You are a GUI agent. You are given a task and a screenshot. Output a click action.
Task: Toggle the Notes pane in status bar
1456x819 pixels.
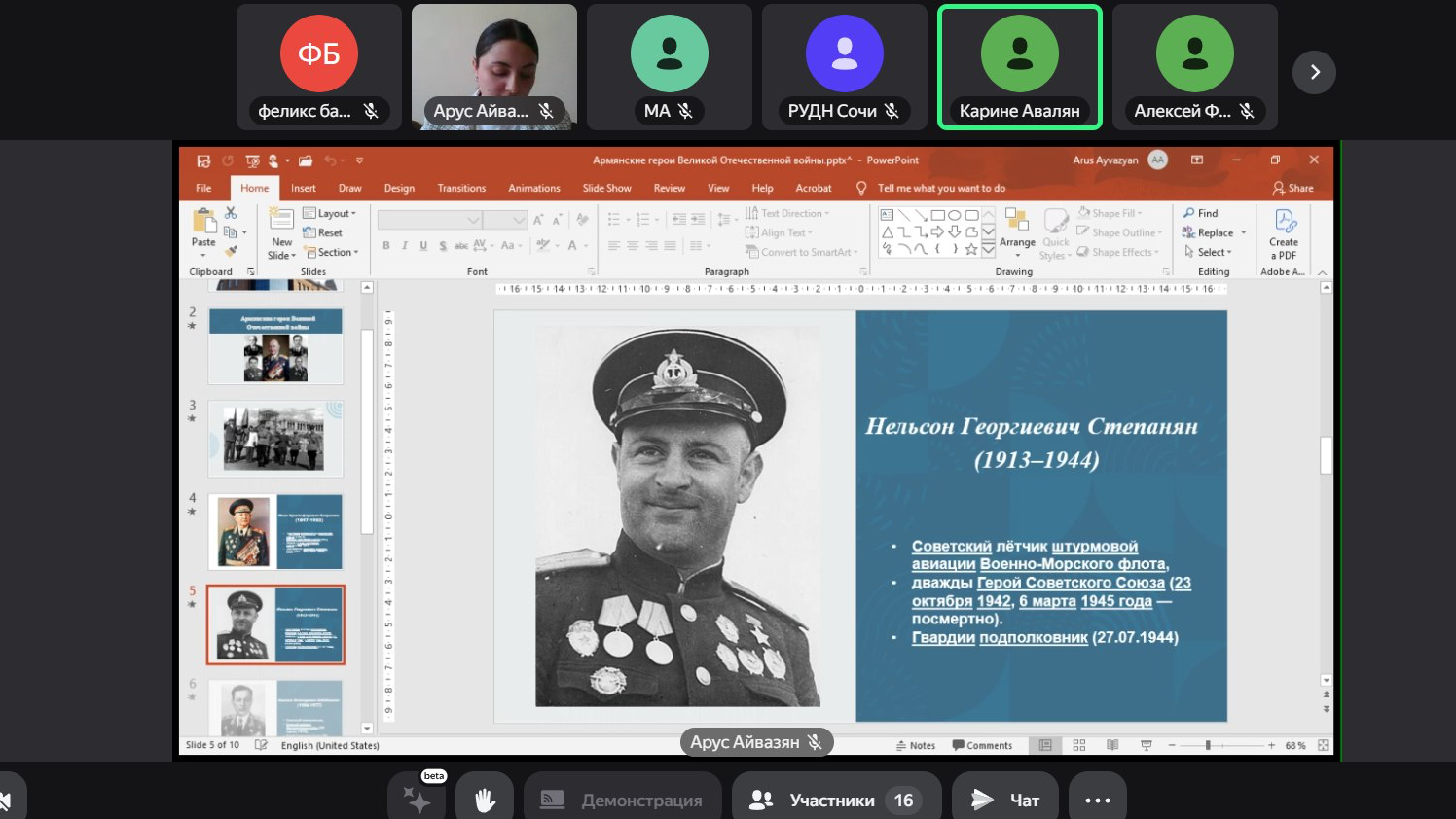tap(915, 745)
